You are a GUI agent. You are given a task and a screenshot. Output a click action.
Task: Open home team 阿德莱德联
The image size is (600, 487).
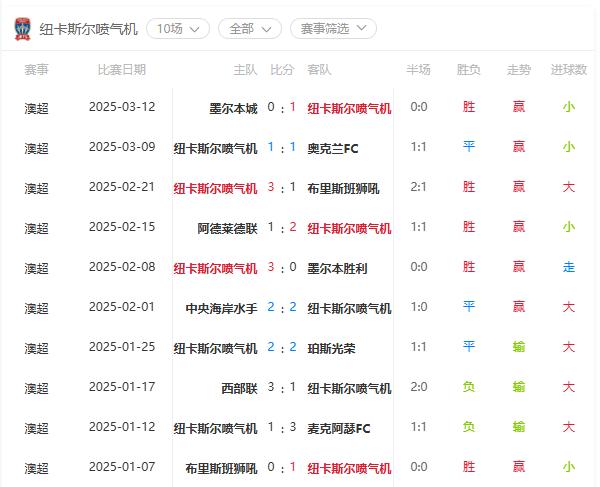click(227, 229)
